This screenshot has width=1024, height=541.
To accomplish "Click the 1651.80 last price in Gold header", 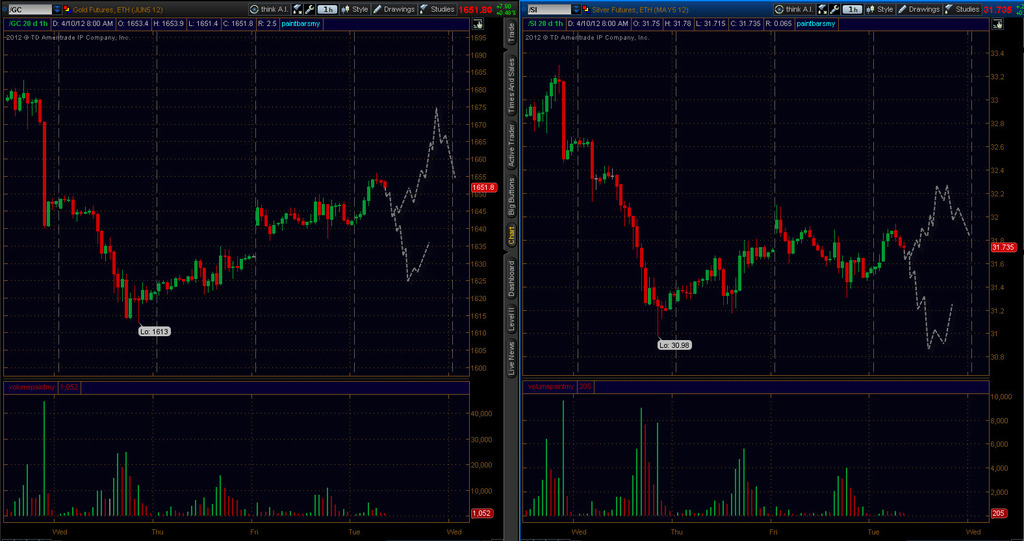I will point(475,10).
